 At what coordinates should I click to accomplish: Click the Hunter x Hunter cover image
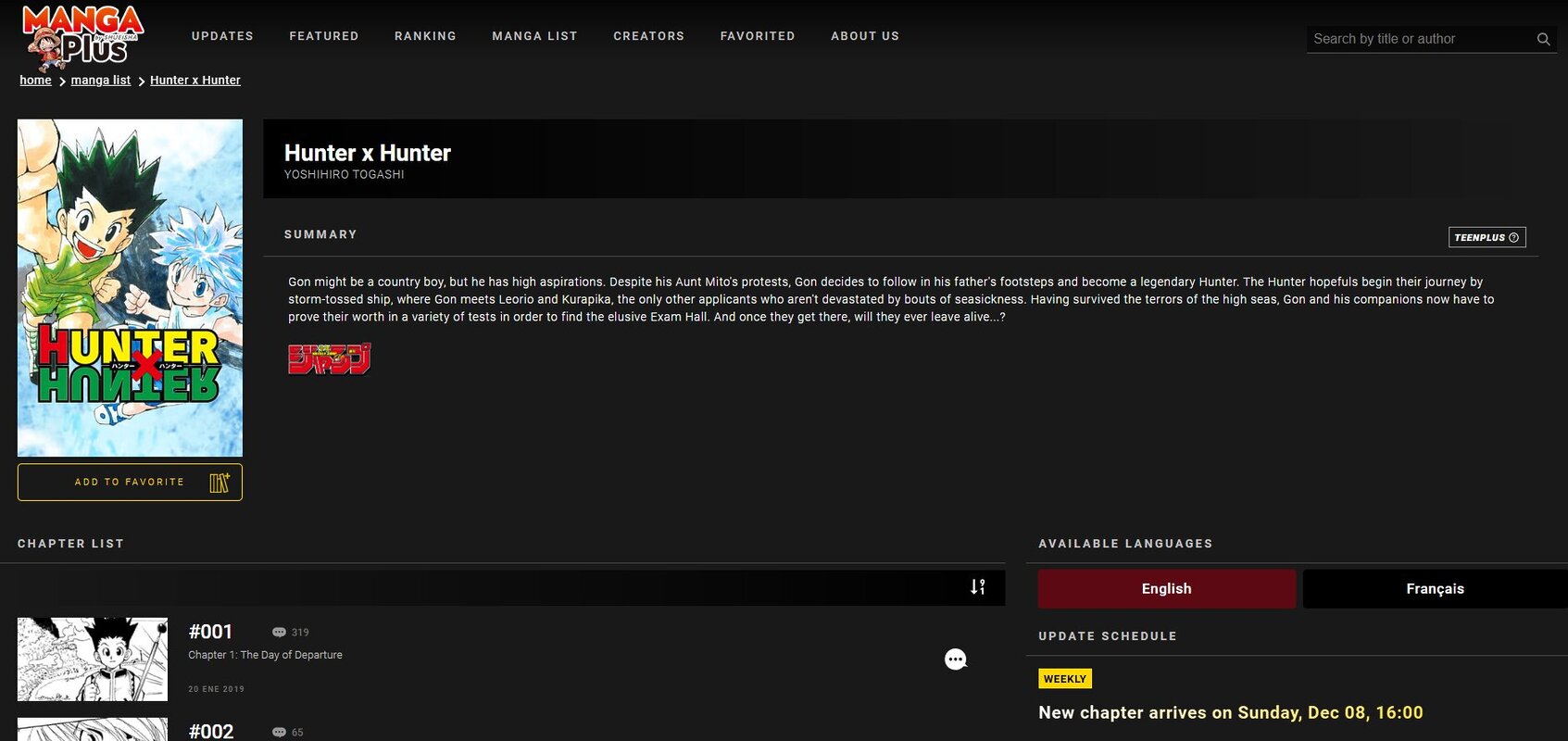point(130,287)
